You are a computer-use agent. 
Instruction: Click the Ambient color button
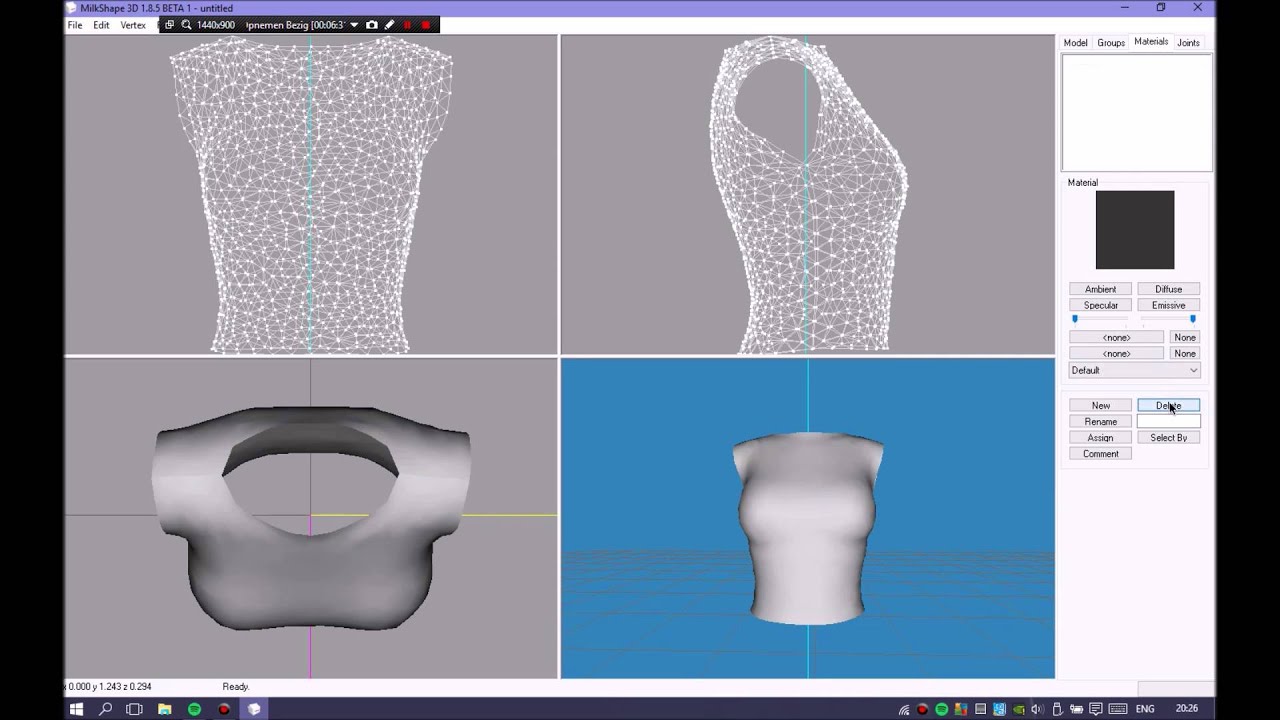point(1100,289)
